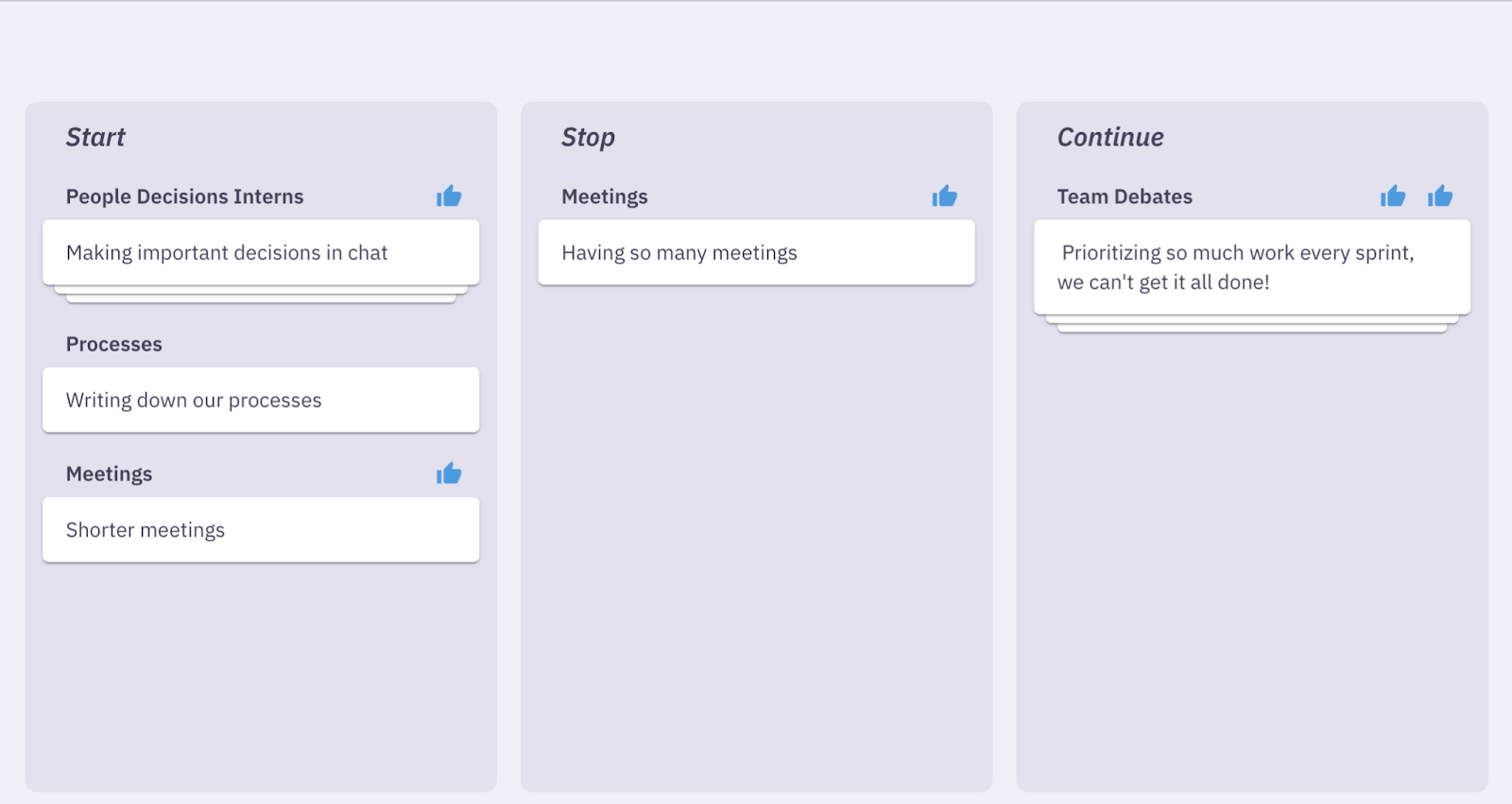Click thumbs-up icon for People Decisions Interns
1512x804 pixels.
tap(449, 197)
